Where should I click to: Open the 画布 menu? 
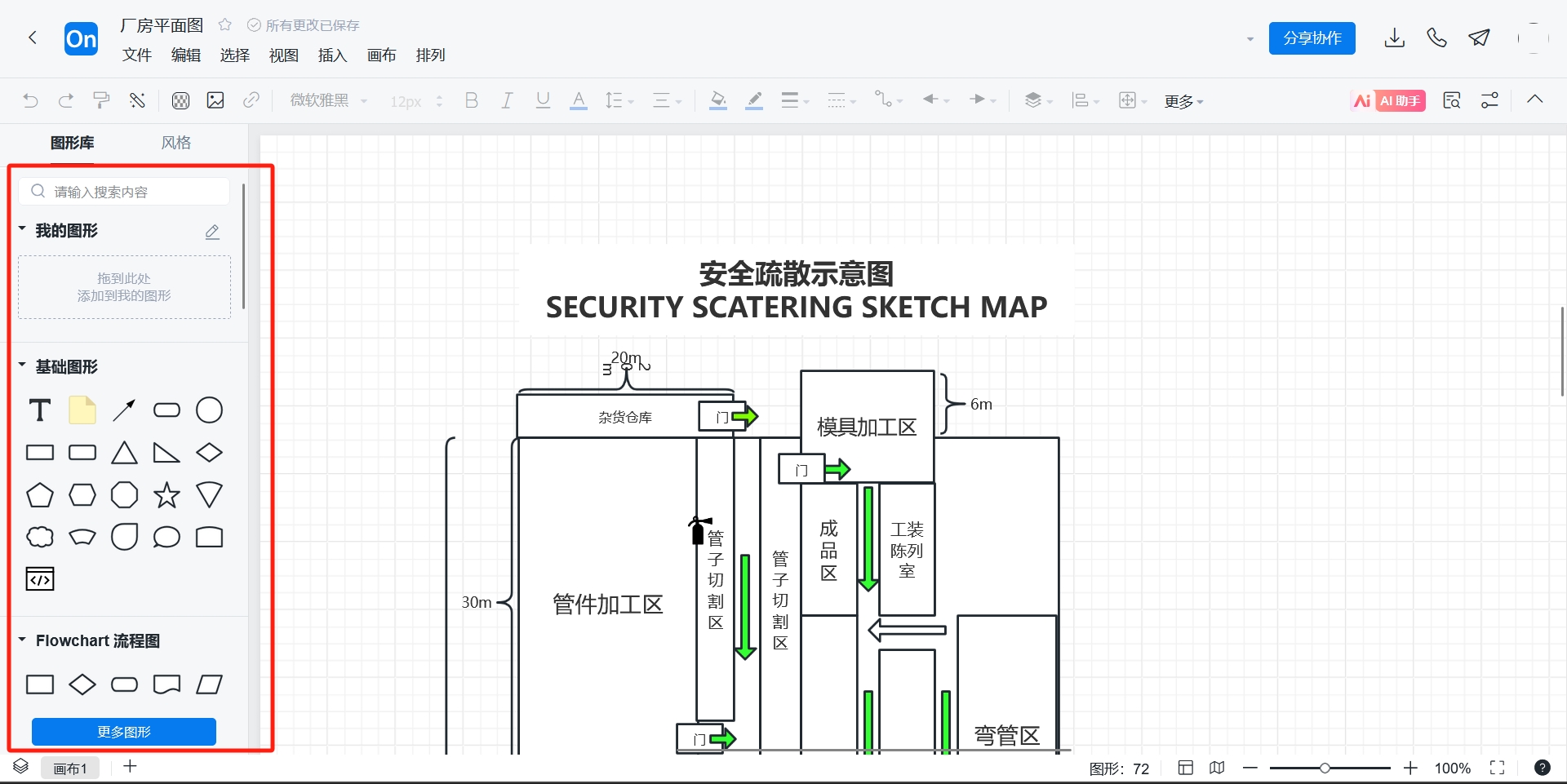coord(382,55)
